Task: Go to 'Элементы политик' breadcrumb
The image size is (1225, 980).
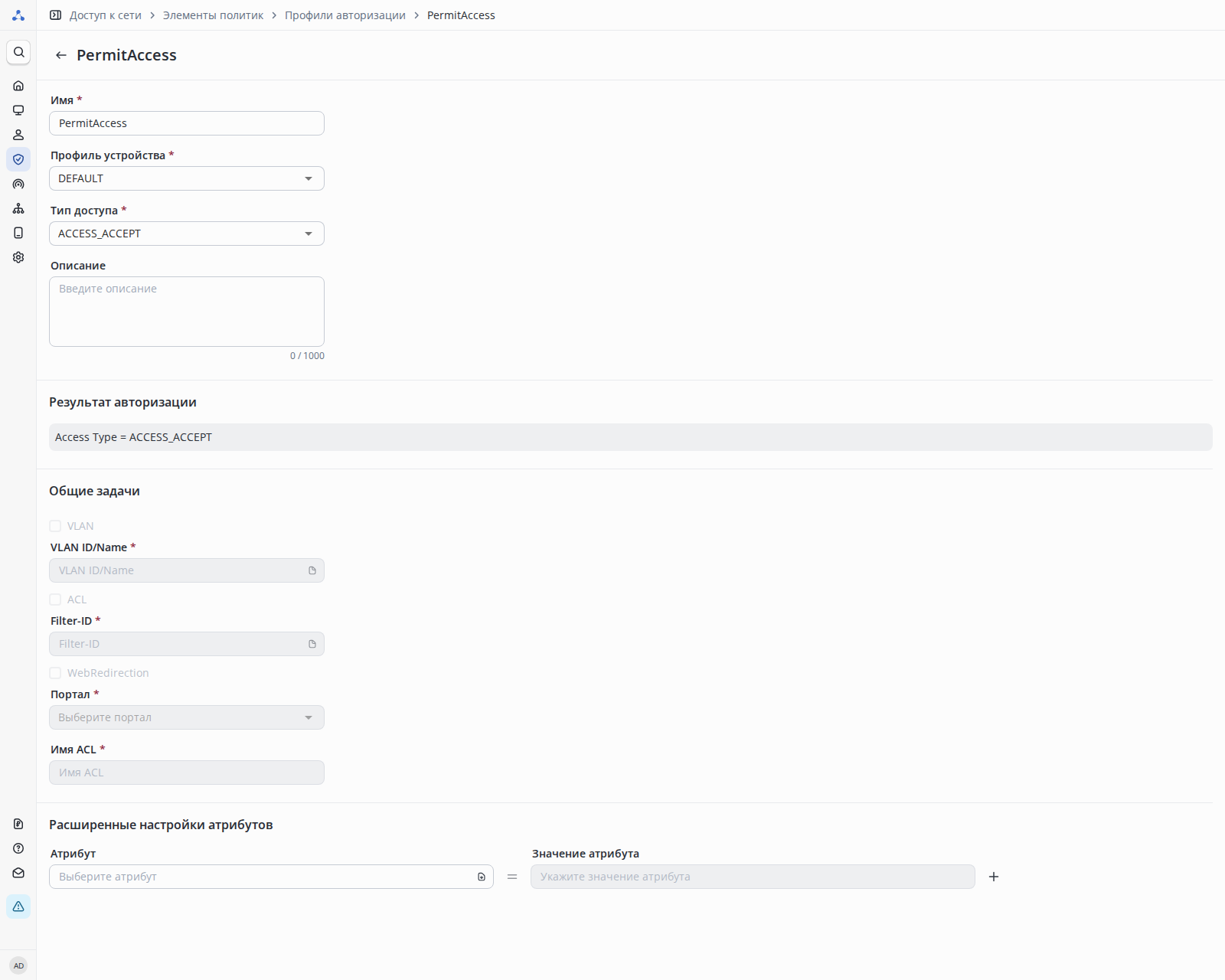Action: pos(213,15)
